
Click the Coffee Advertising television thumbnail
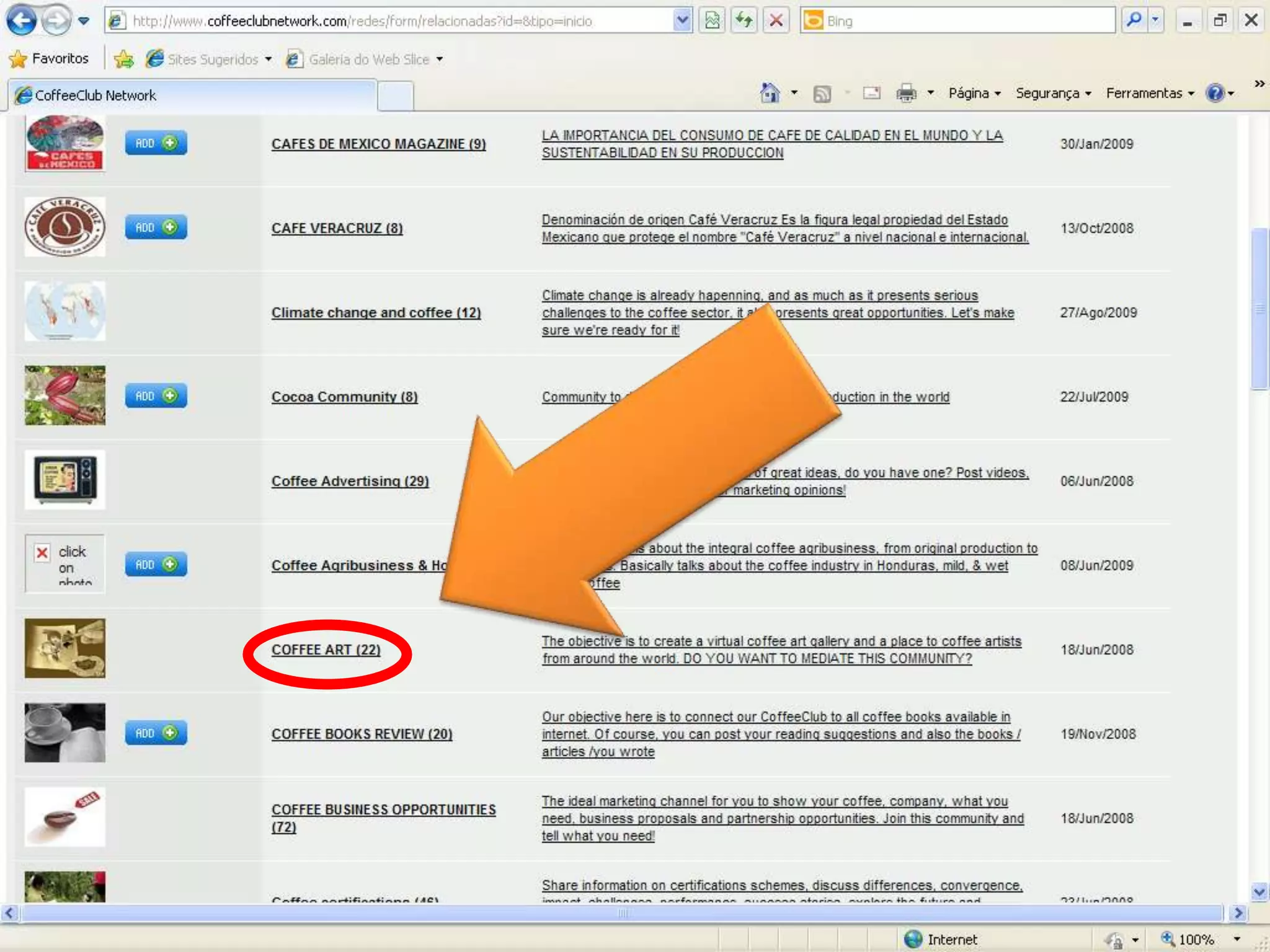(x=64, y=480)
